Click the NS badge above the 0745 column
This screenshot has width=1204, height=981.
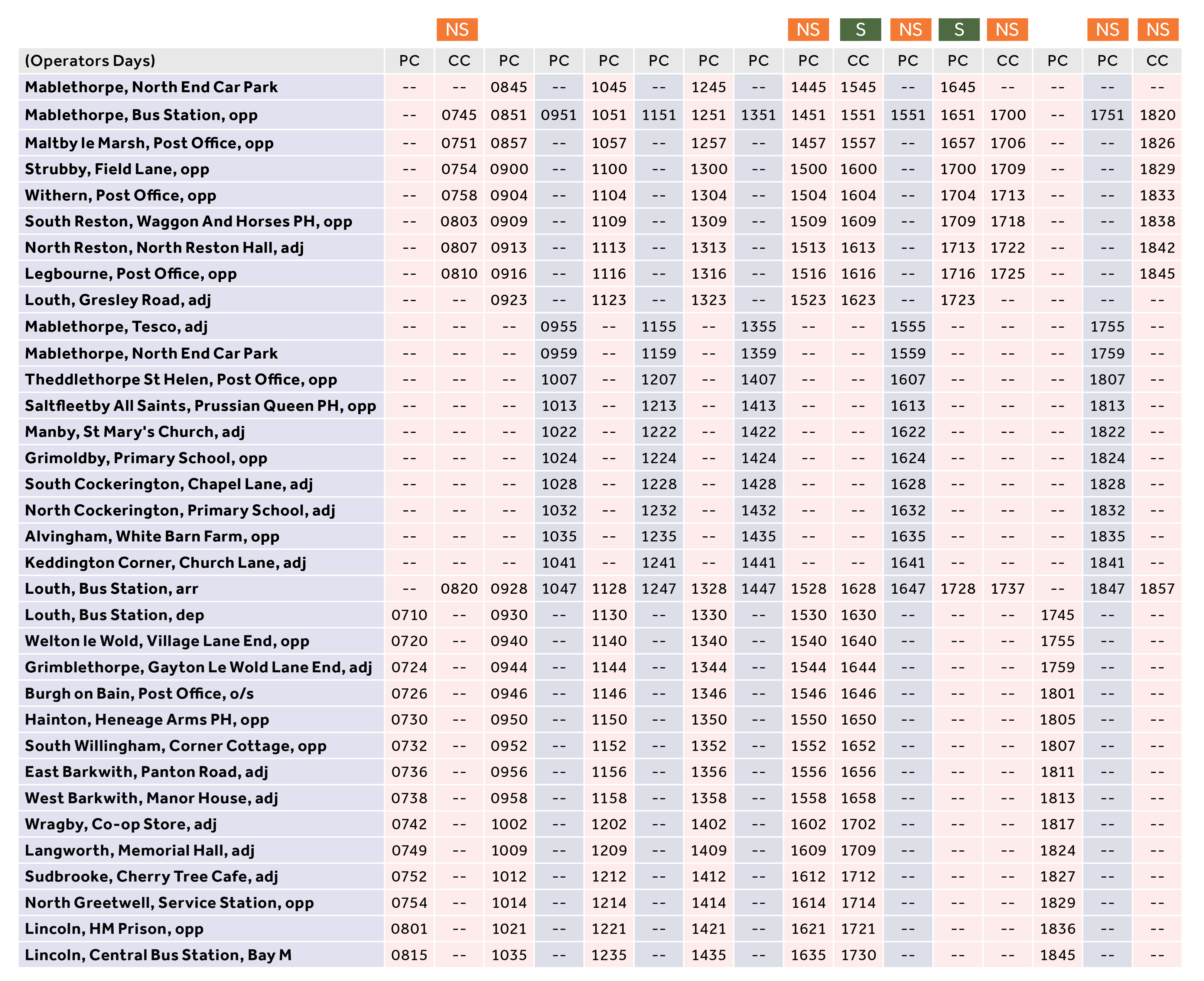point(457,29)
